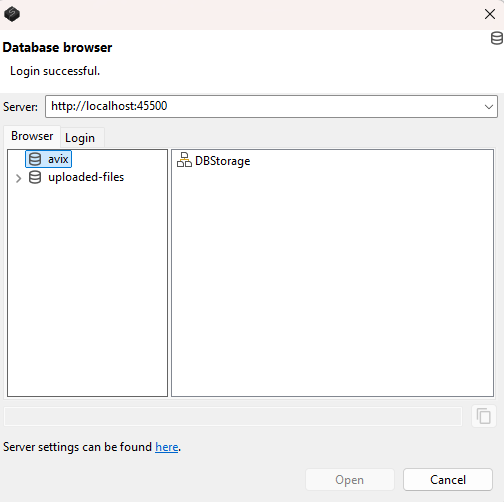Screen dimensions: 504x502
Task: Click the database icon in top-right corner
Action: pyautogui.click(x=497, y=38)
